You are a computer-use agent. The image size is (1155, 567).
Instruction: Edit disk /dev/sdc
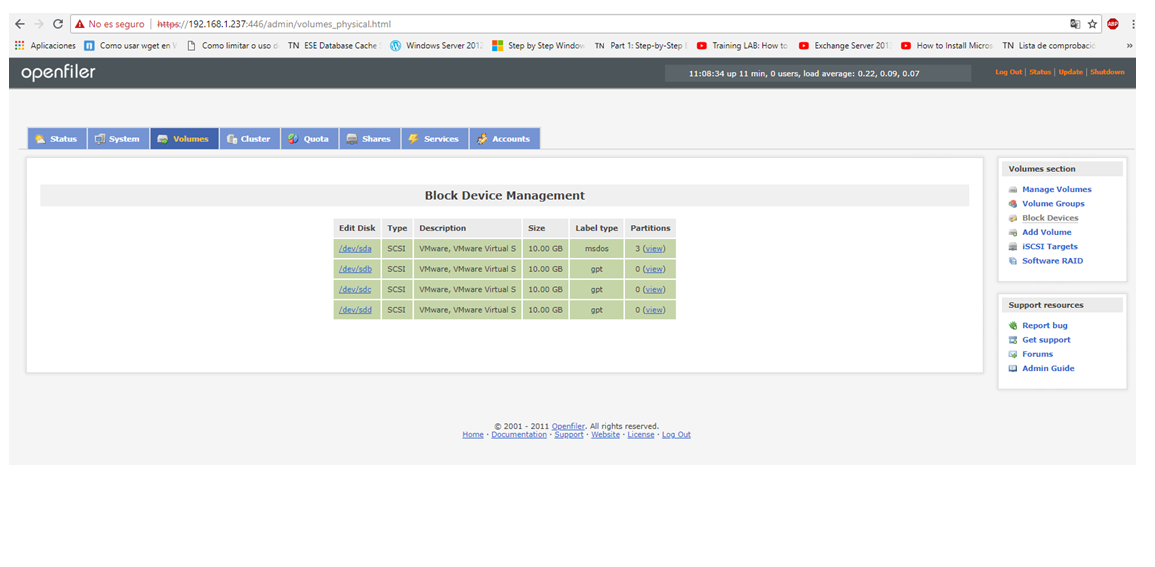(355, 289)
